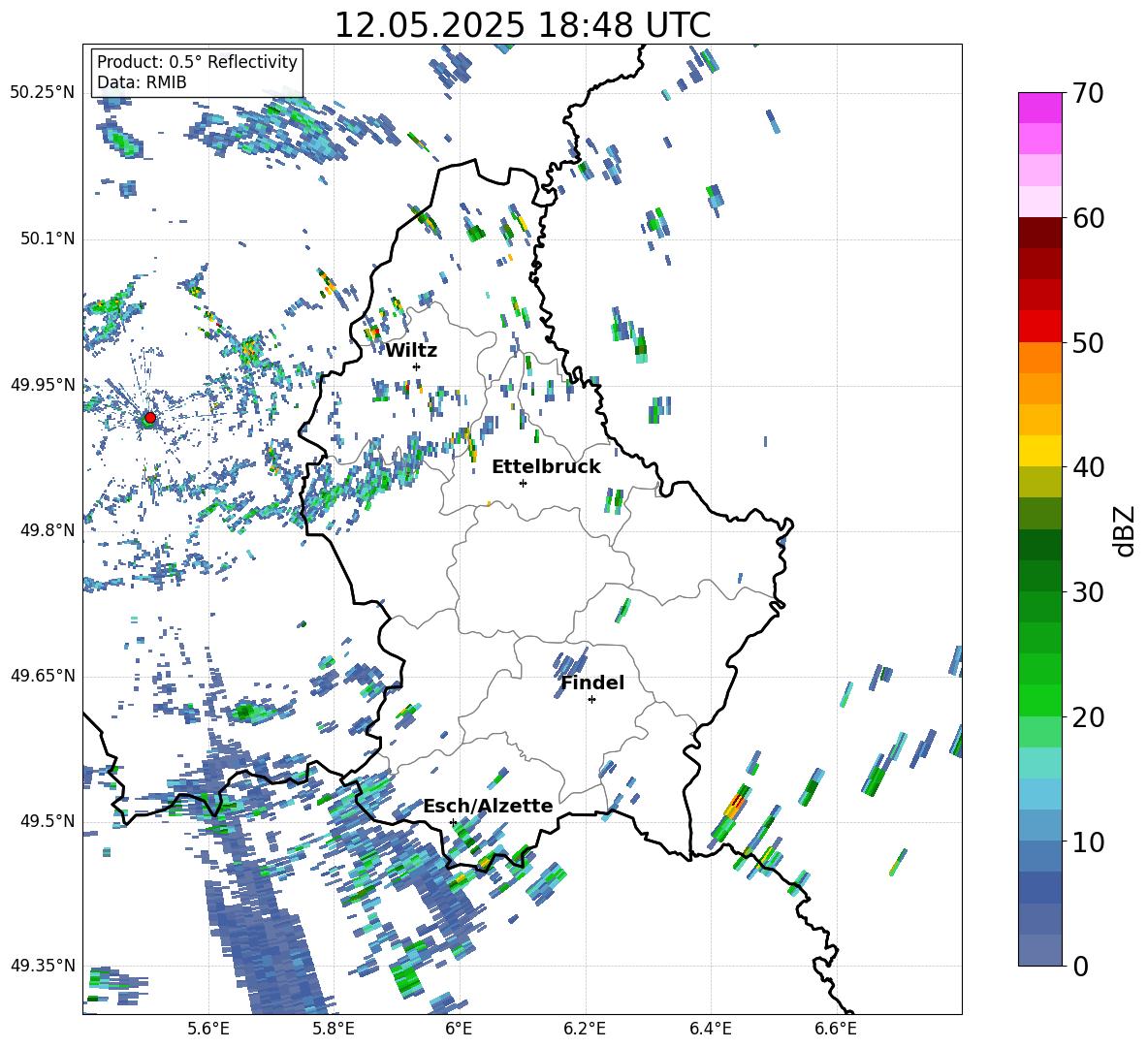Image resolution: width=1148 pixels, height=1048 pixels.
Task: Click the 49.35°N latitude tick label
Action: (x=43, y=966)
